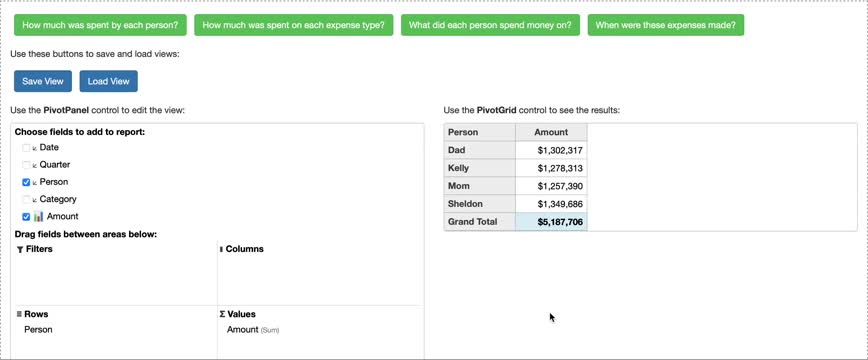Check the Date field checkbox
868x360 pixels.
pyautogui.click(x=26, y=148)
